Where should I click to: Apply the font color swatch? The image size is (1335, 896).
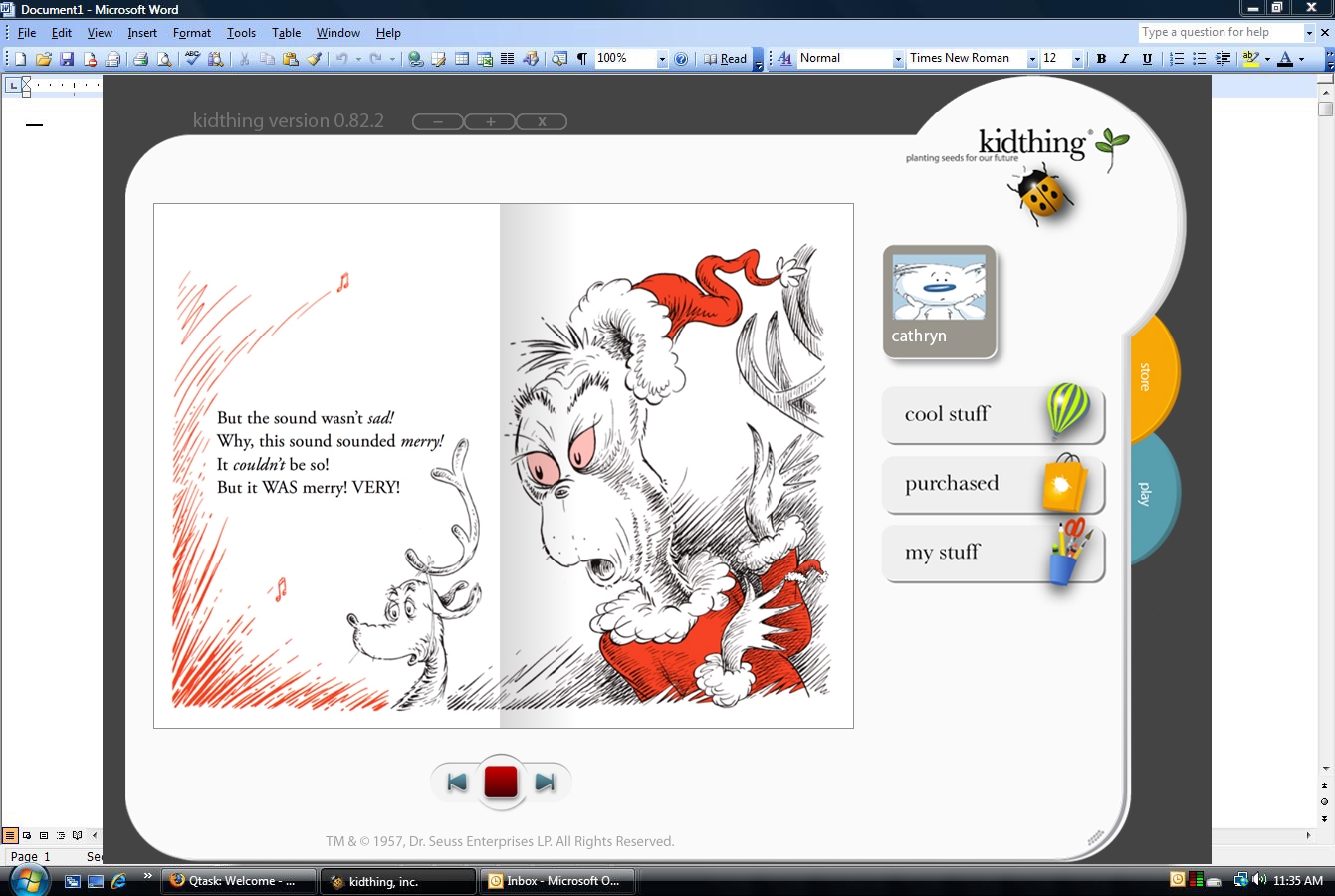point(1285,59)
